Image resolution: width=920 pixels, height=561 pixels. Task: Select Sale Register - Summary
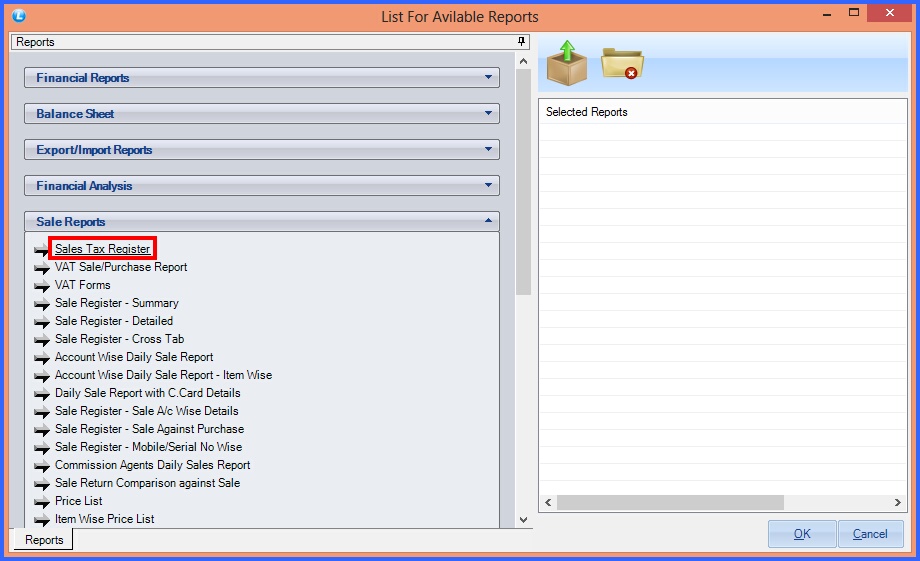coord(117,303)
